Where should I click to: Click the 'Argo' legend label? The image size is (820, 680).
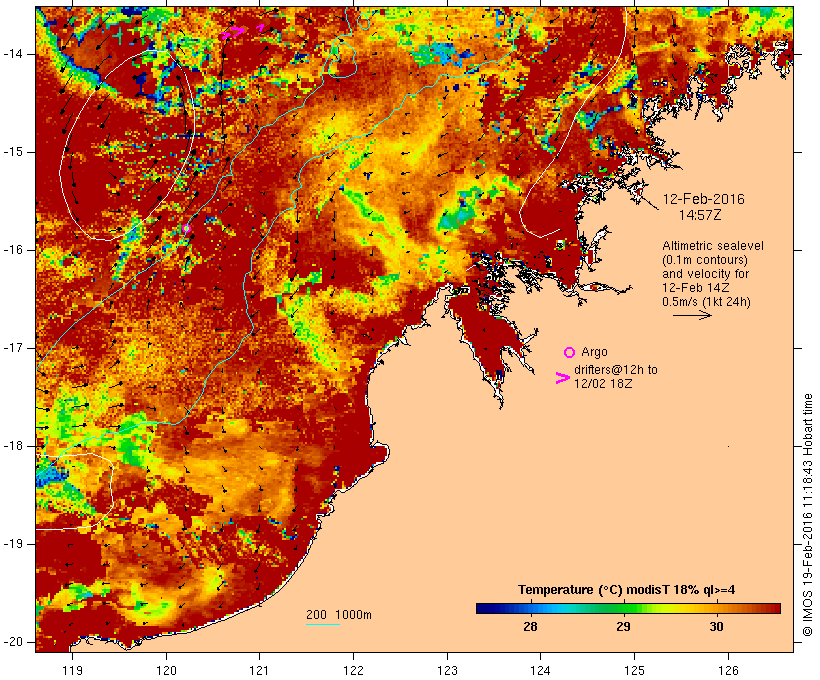point(594,352)
